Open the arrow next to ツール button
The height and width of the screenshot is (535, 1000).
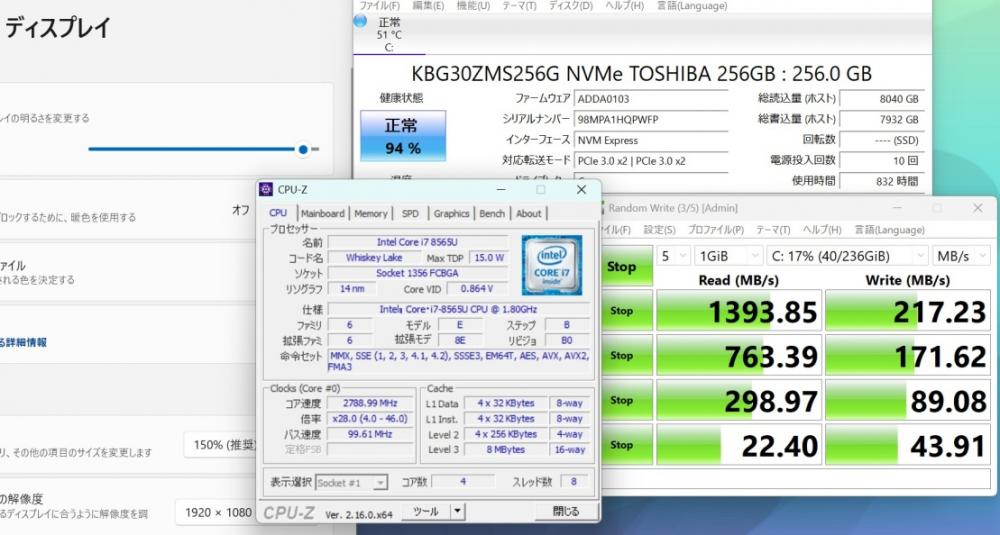tap(457, 511)
